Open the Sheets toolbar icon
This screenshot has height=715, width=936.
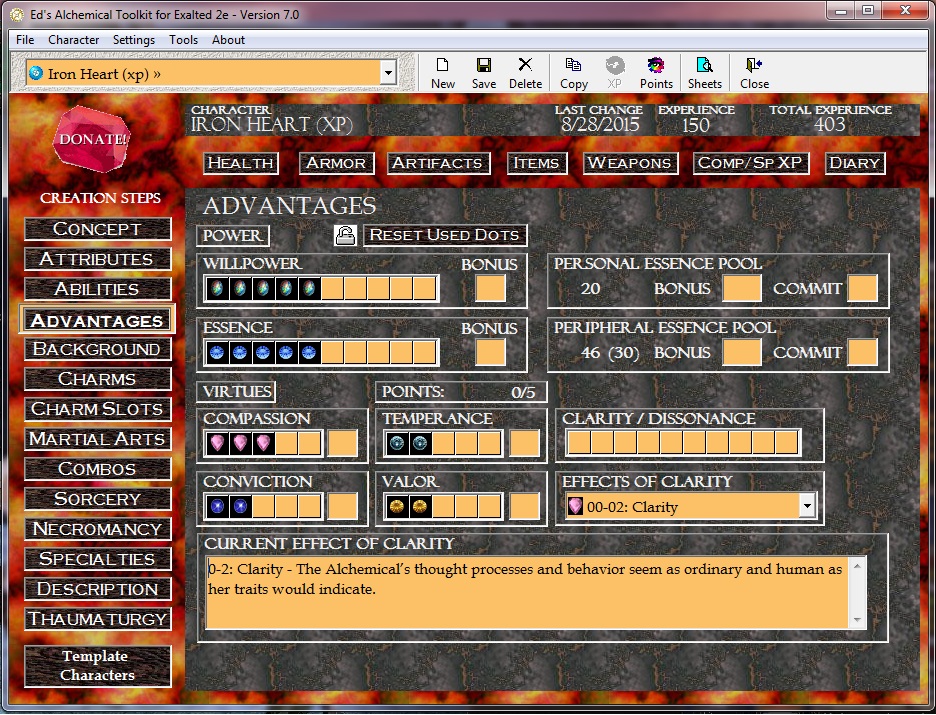click(x=704, y=73)
